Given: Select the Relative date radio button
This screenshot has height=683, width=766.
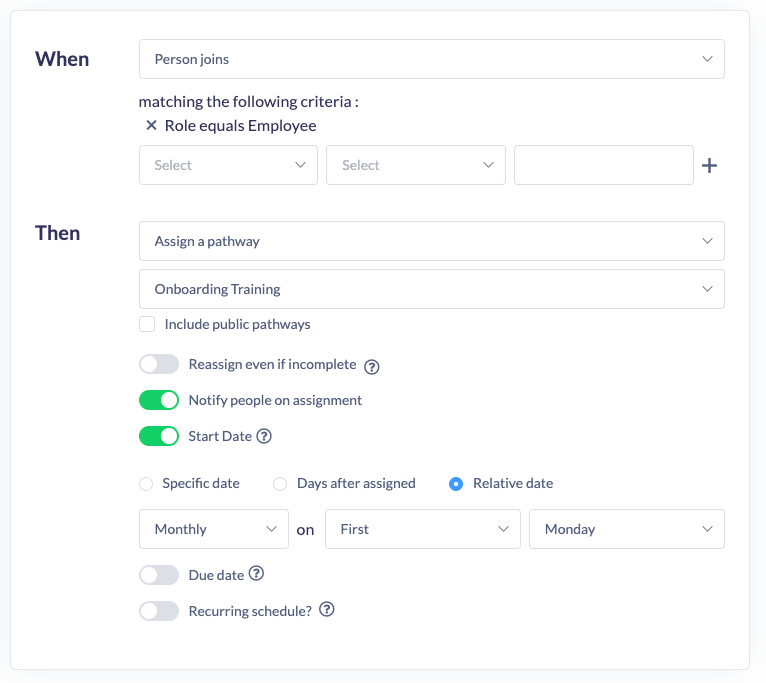Looking at the screenshot, I should click(x=456, y=484).
